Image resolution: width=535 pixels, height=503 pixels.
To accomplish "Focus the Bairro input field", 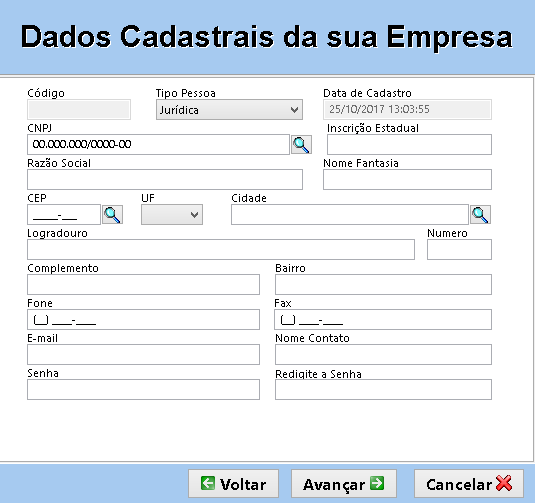I will pyautogui.click(x=383, y=285).
